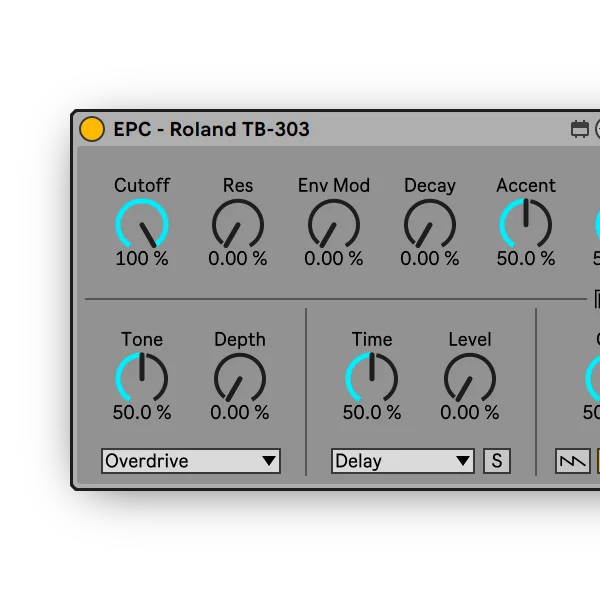Open the device preset save icon
600x600 pixels.
pyautogui.click(x=580, y=129)
